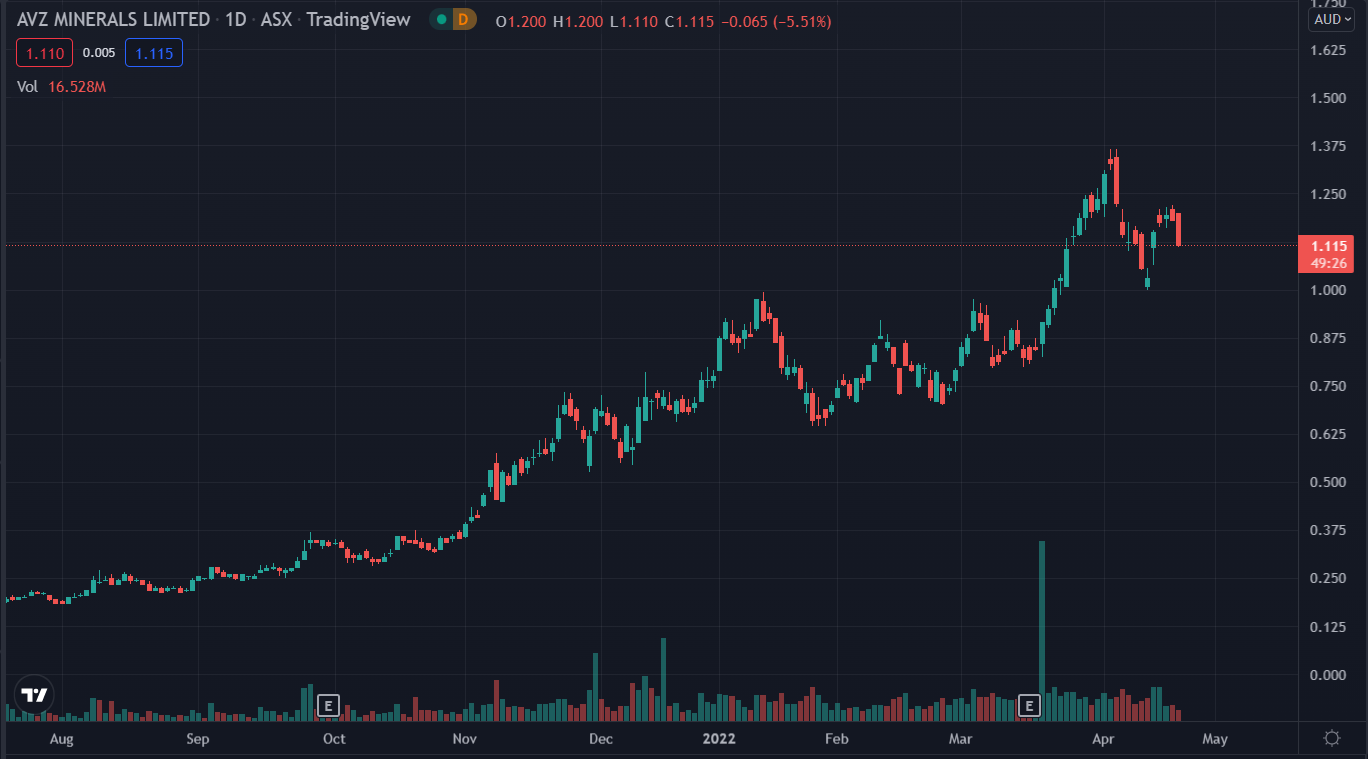The height and width of the screenshot is (759, 1368).
Task: Click the 1.000 level on price scale
Action: point(1329,290)
